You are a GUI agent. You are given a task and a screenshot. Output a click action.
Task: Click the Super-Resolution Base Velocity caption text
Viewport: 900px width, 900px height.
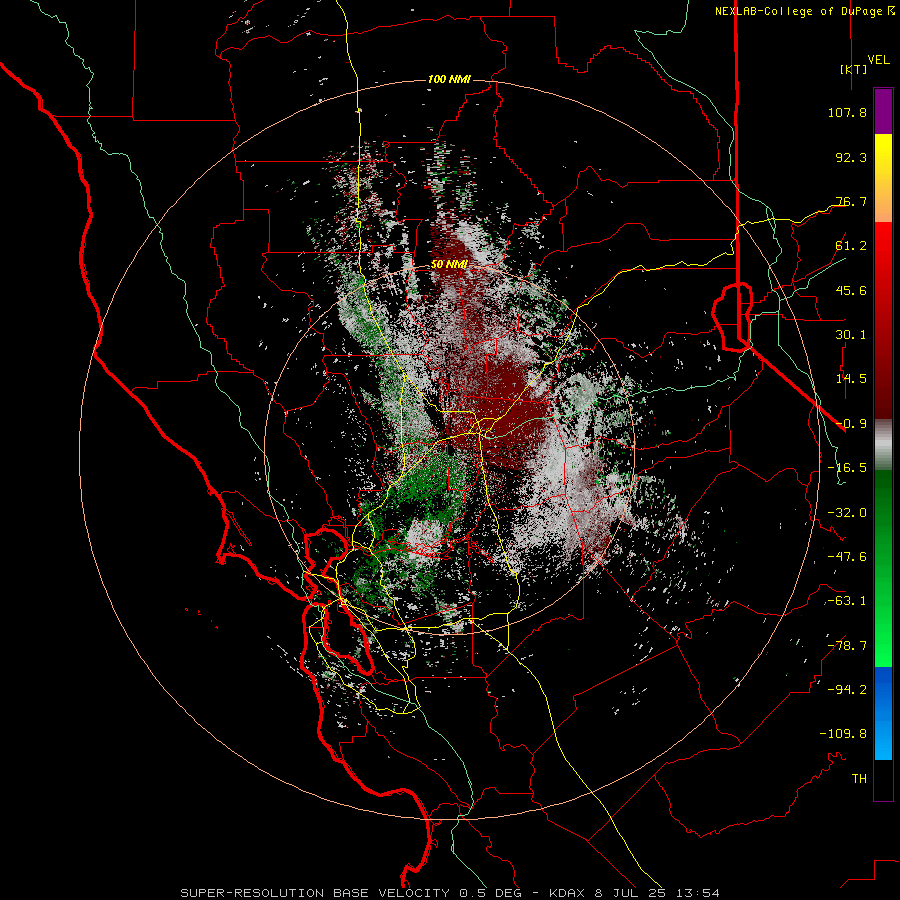(x=449, y=893)
